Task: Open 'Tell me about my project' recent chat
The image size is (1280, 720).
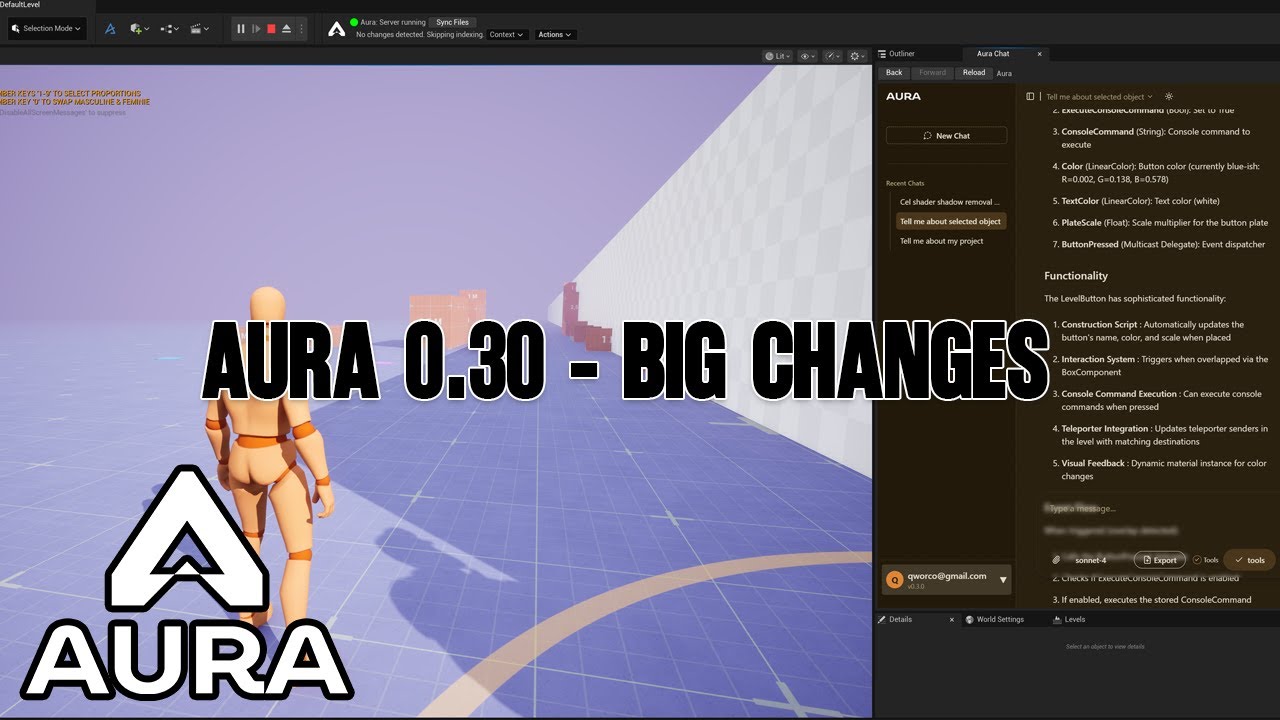Action: tap(941, 241)
